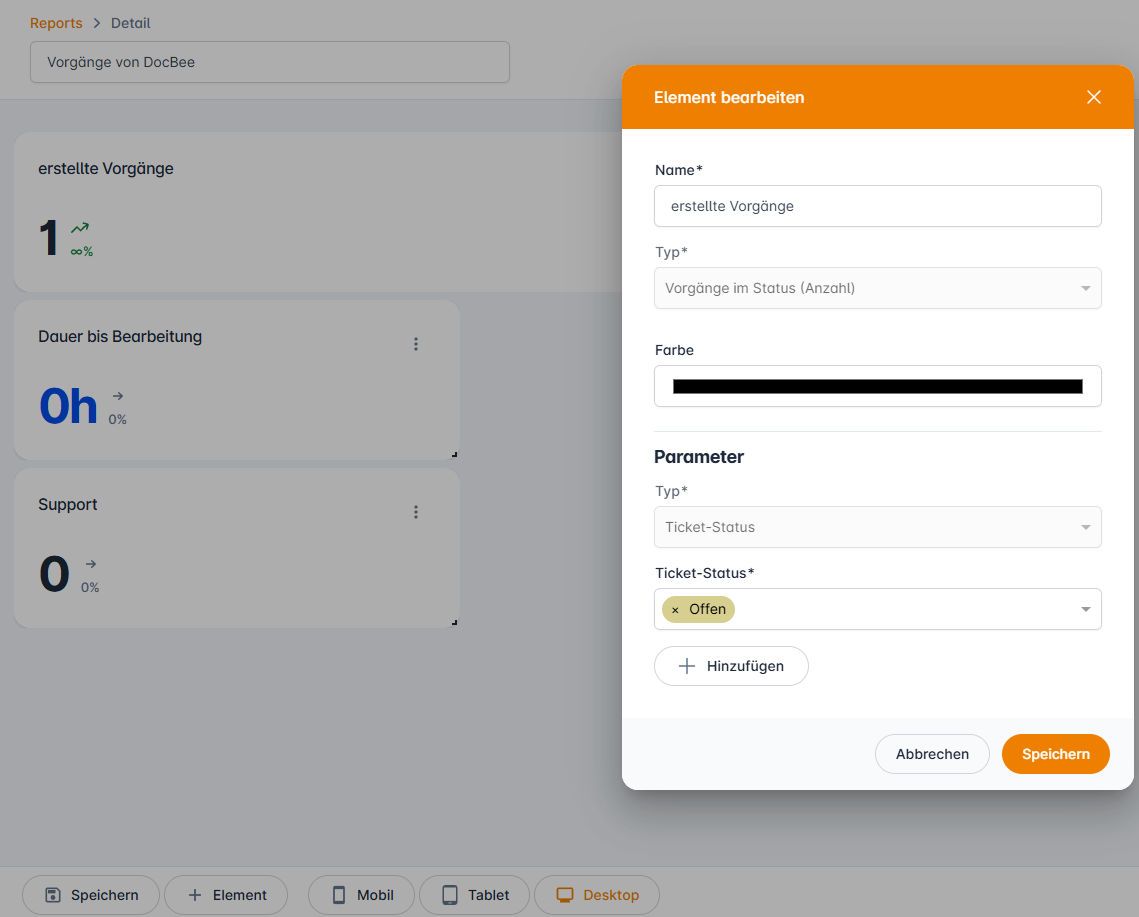Select the Desktop preview layout

(597, 895)
